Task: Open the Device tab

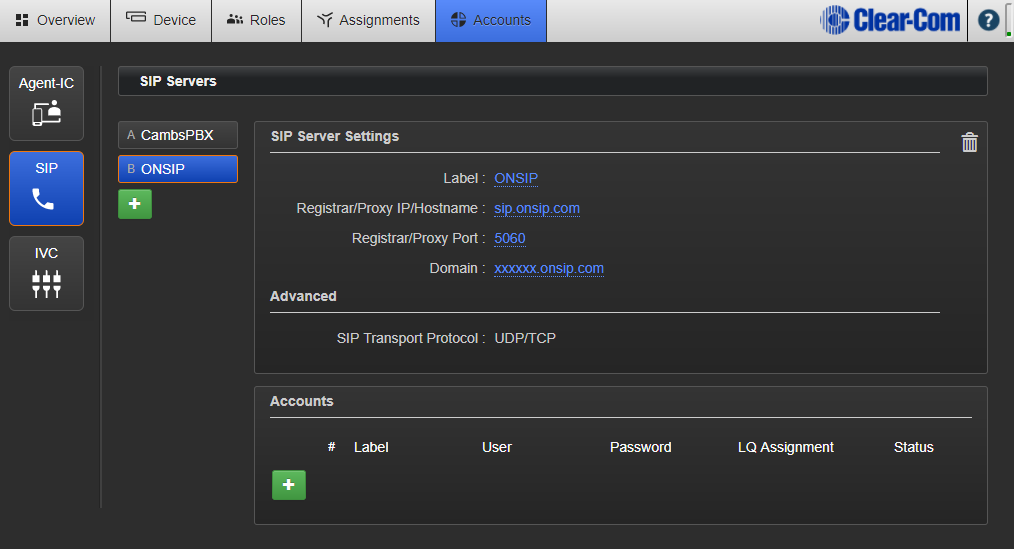Action: [x=161, y=20]
